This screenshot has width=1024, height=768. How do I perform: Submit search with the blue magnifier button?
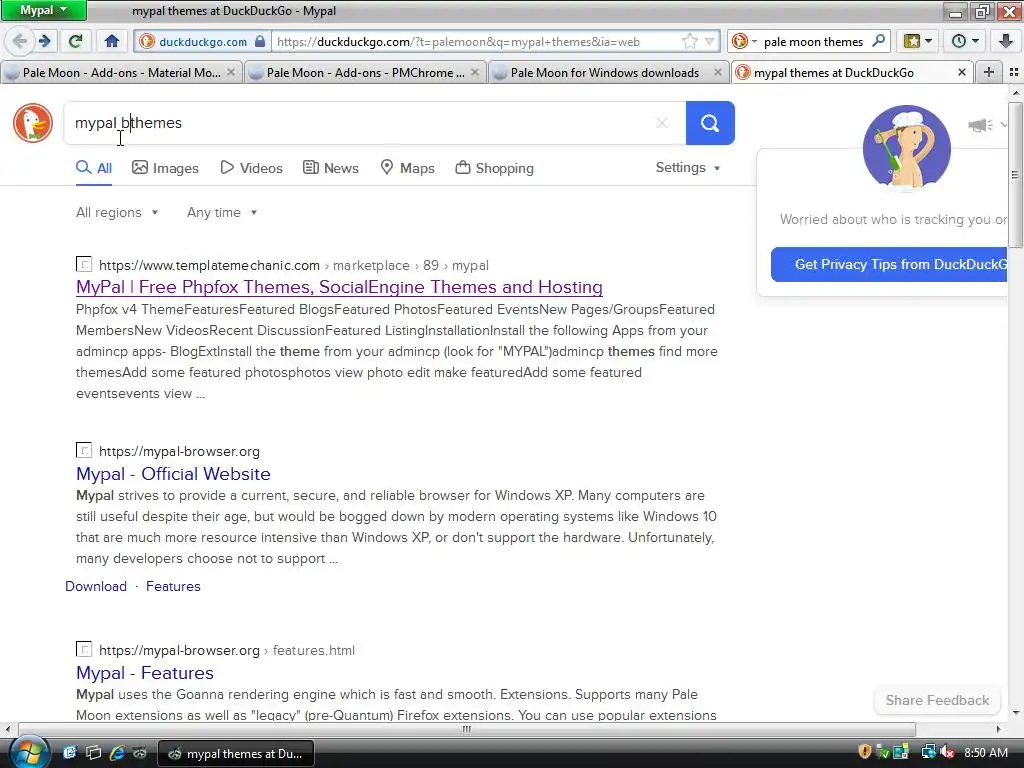710,123
